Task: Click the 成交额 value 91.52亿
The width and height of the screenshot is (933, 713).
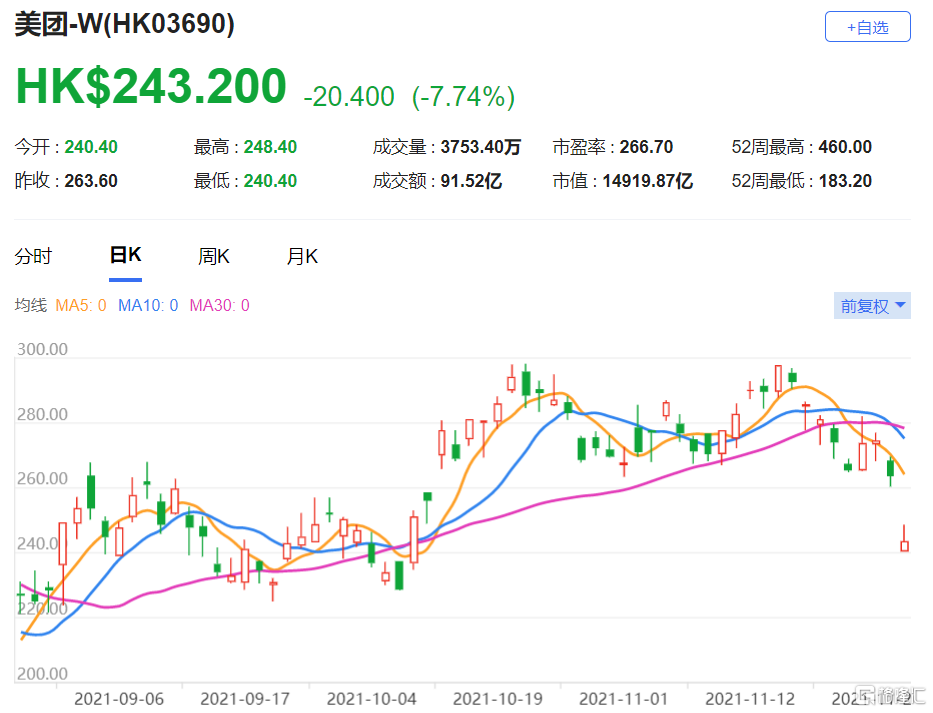Action: (471, 180)
